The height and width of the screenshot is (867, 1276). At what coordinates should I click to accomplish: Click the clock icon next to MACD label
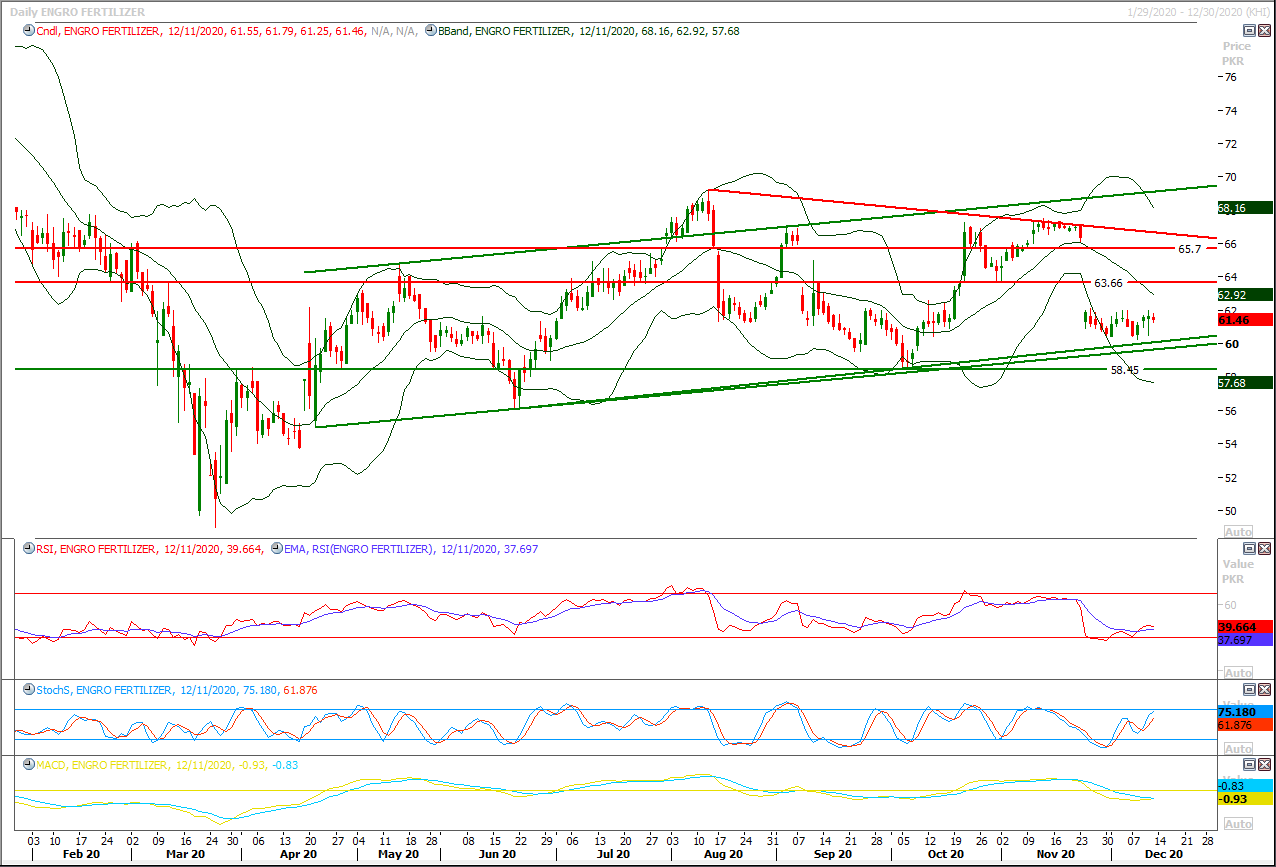pyautogui.click(x=27, y=765)
